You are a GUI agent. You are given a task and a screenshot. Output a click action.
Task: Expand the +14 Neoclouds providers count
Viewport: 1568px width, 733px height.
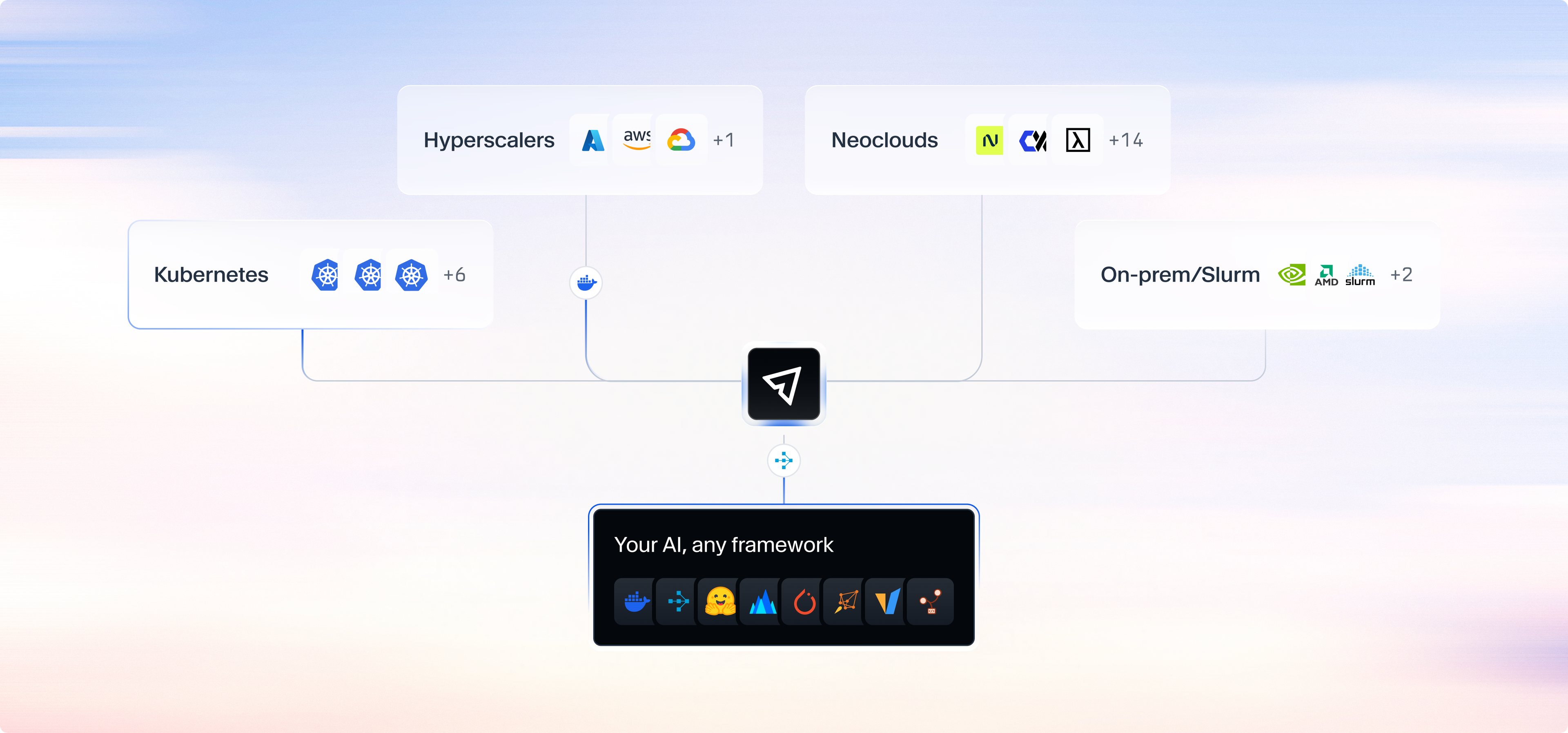point(1125,140)
